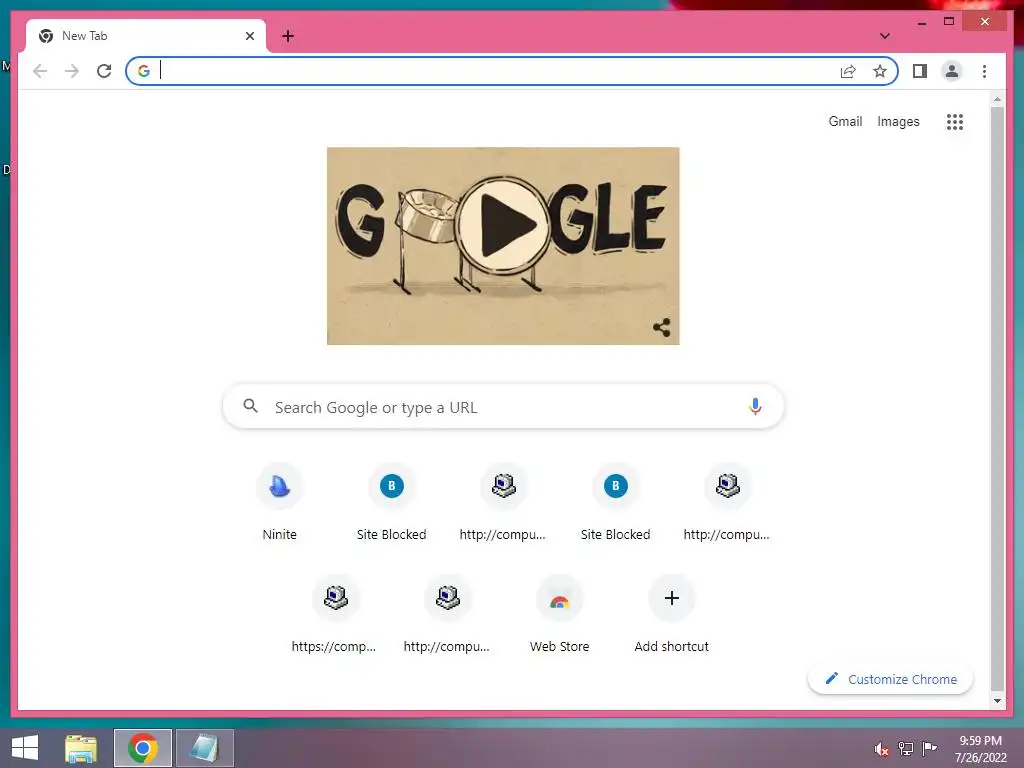Go back using the browser back arrow
The image size is (1024, 768).
pos(40,71)
